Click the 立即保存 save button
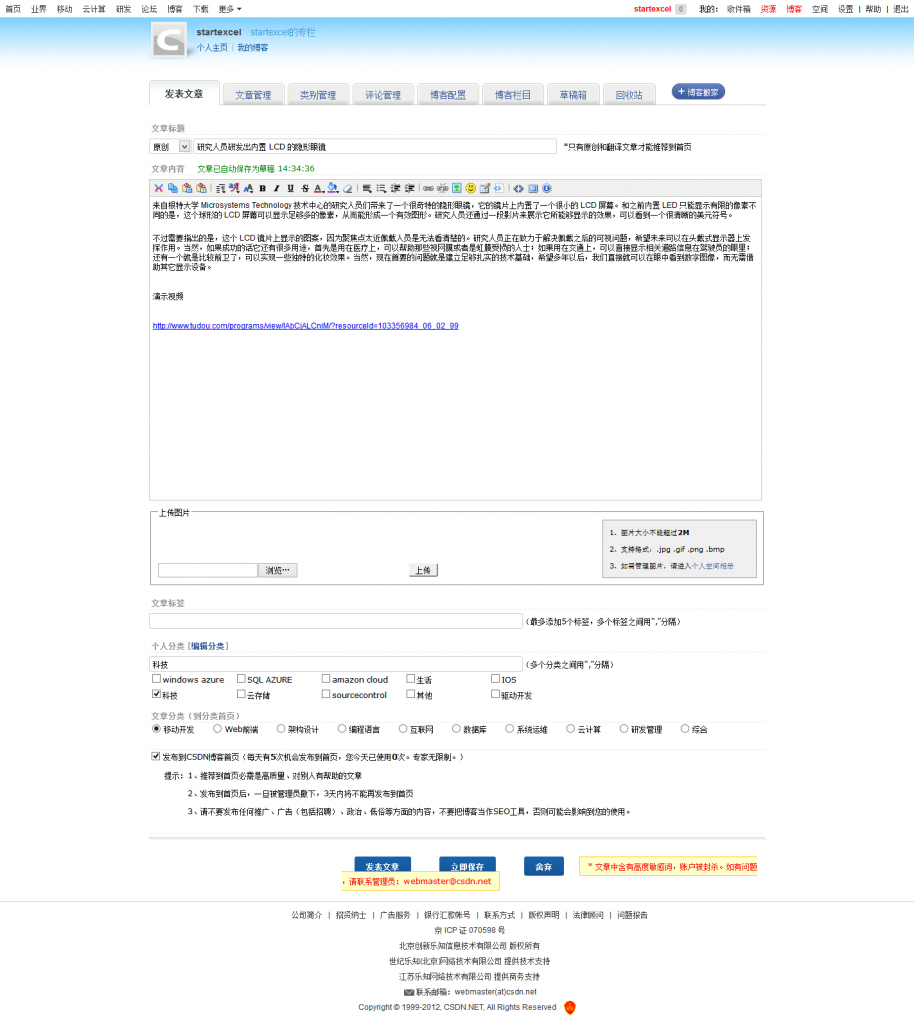The height and width of the screenshot is (1024, 914). tap(467, 865)
